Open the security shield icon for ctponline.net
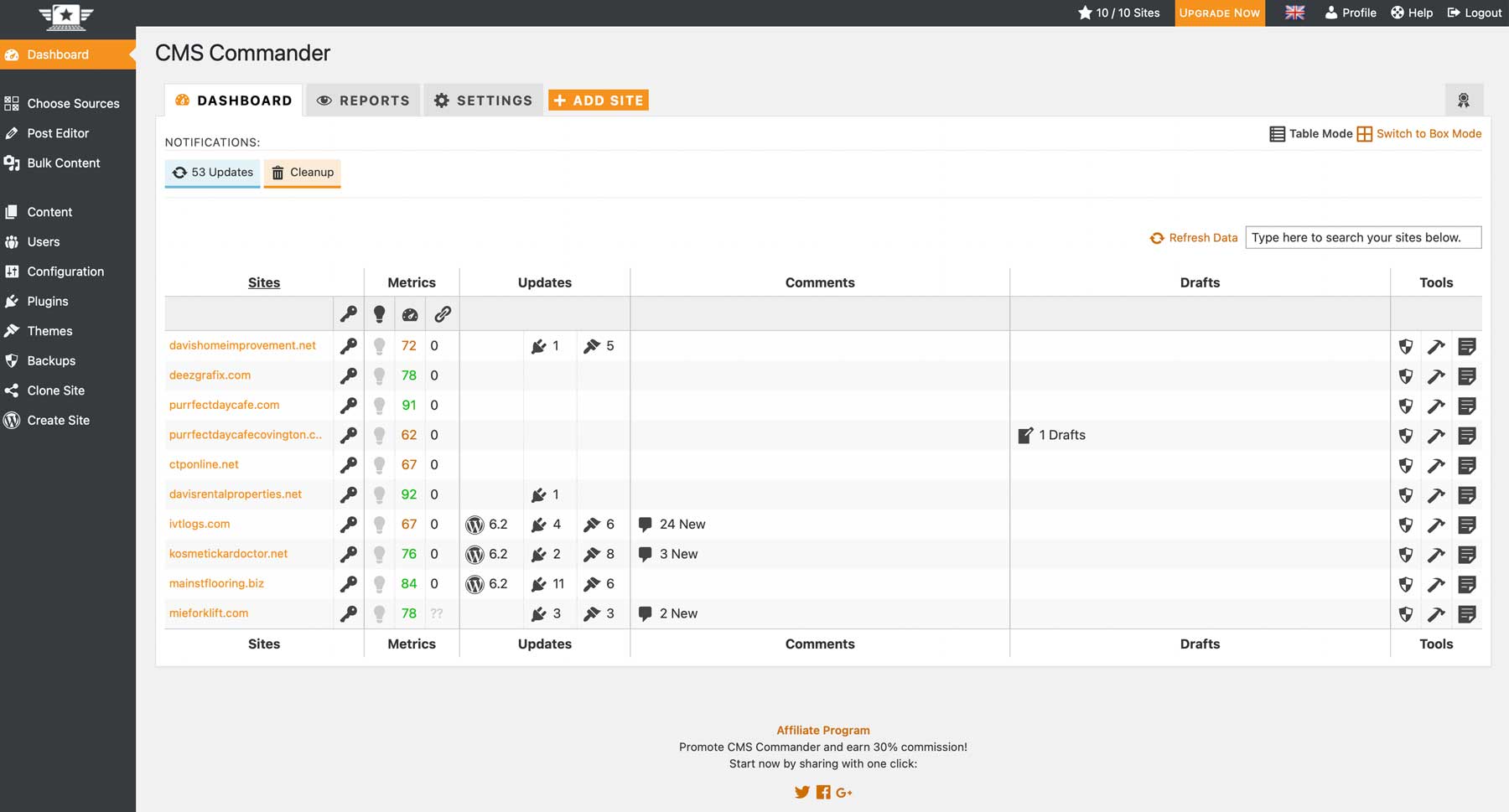The height and width of the screenshot is (812, 1509). tap(1406, 464)
